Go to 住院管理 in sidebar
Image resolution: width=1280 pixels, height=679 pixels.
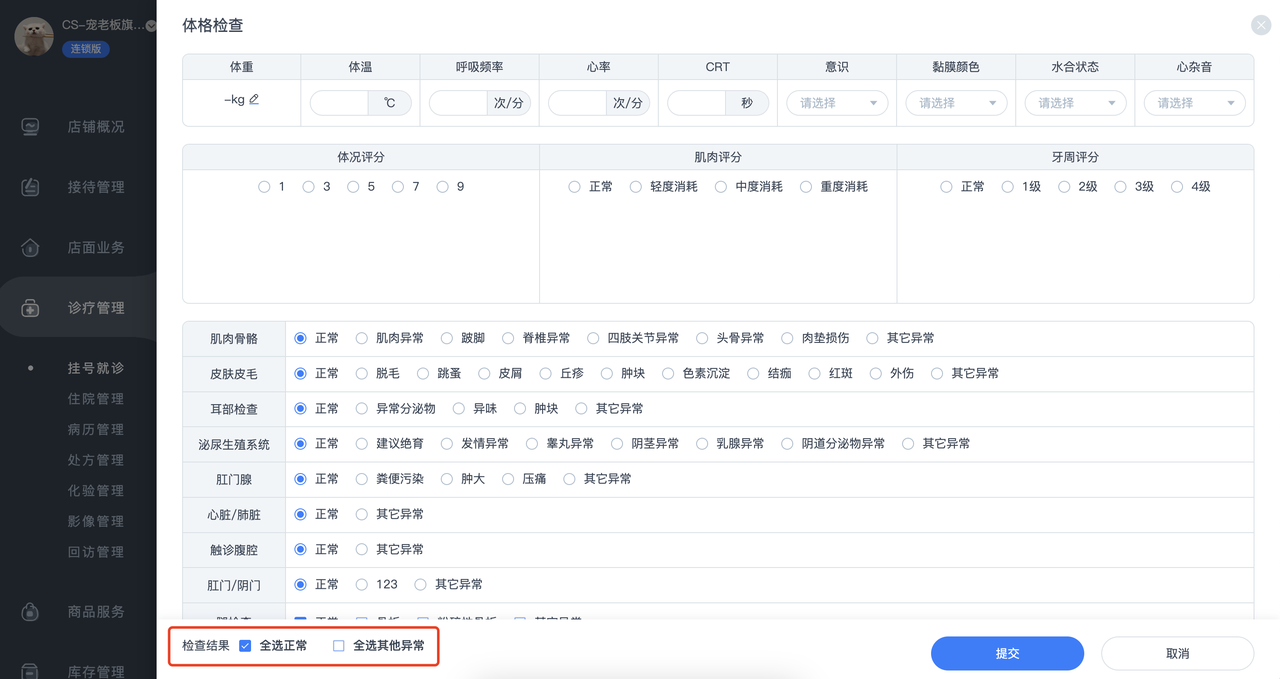click(x=96, y=399)
